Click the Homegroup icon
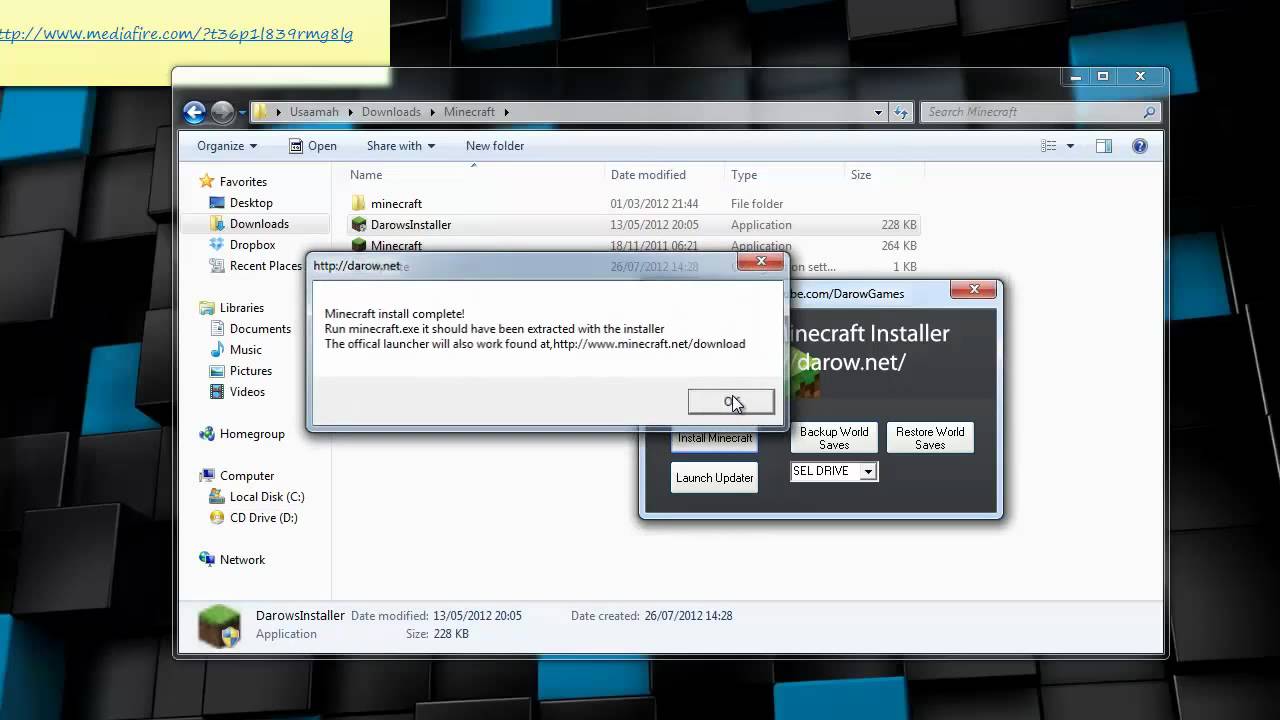This screenshot has height=720, width=1280. (x=207, y=434)
